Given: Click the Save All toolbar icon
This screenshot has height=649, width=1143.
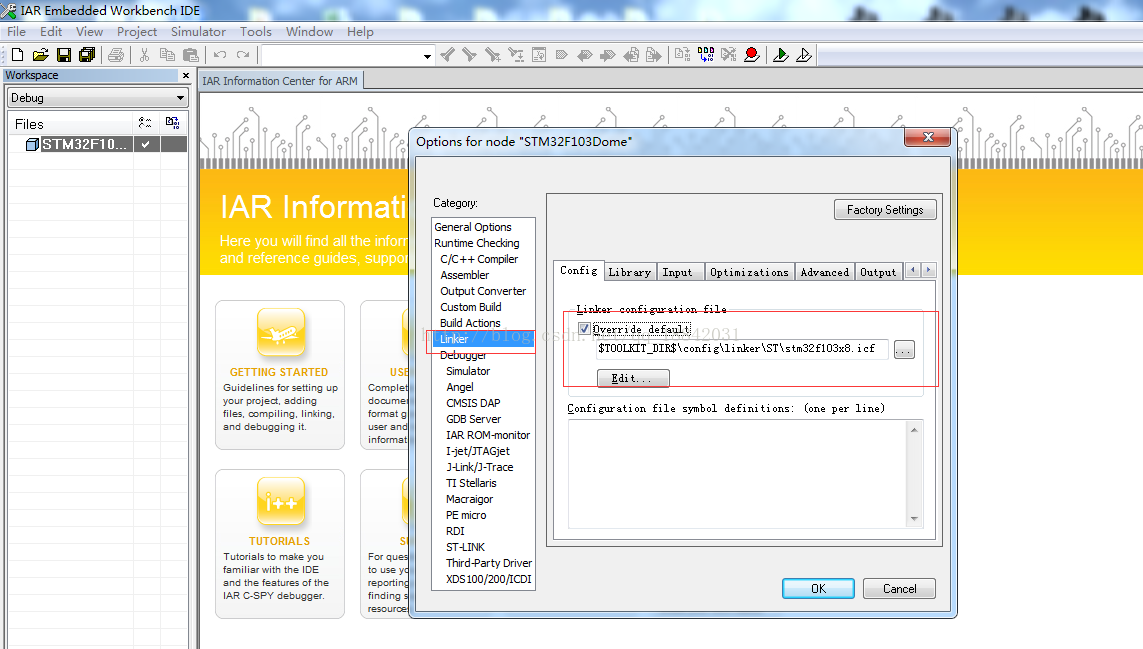Looking at the screenshot, I should 87,55.
